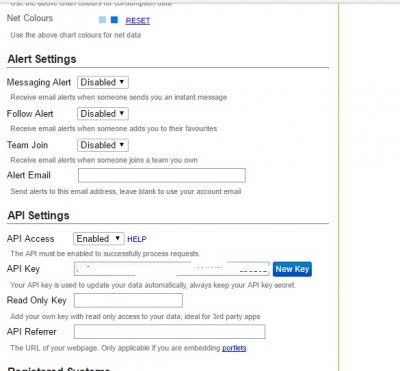
Task: Click the Follow Alert label
Action: [30, 114]
